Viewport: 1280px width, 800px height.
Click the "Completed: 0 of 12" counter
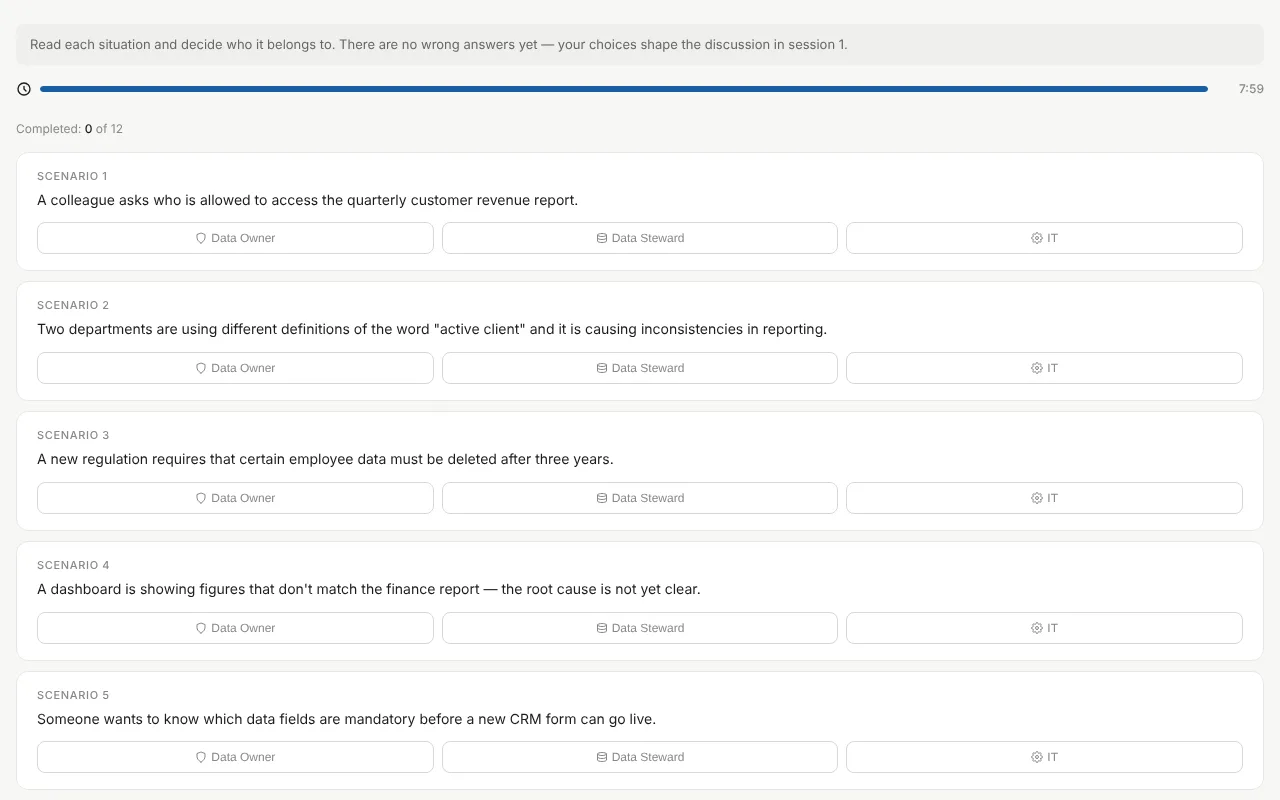coord(69,129)
